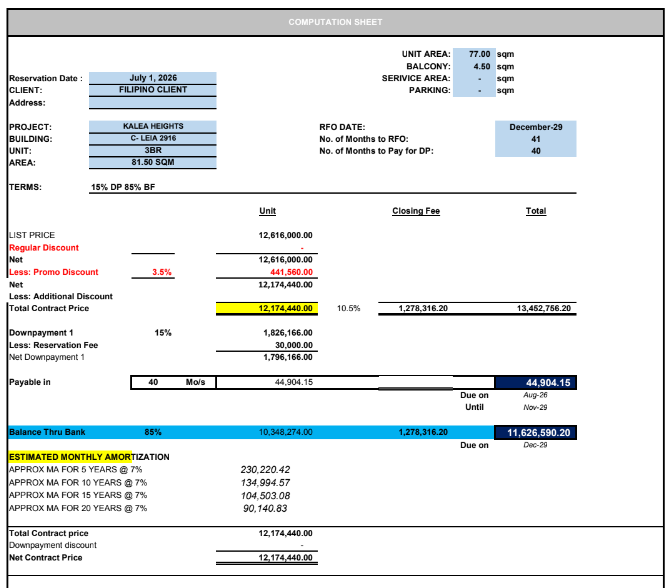This screenshot has width=667, height=588.
Task: Click the COMPUTATION SHEET title header
Action: [x=335, y=22]
